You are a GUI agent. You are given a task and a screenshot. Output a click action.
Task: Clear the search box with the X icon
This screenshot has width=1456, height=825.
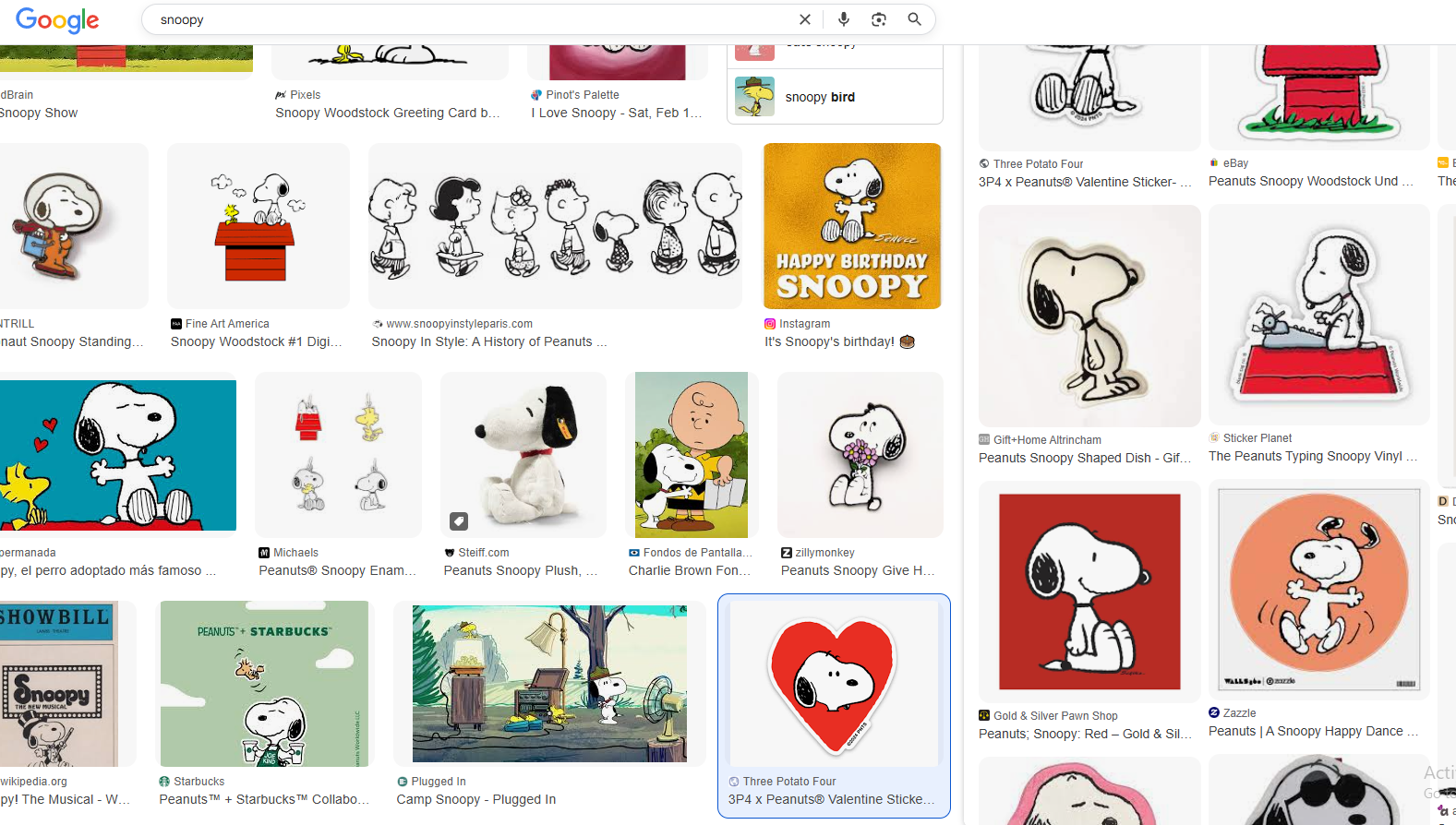[805, 19]
